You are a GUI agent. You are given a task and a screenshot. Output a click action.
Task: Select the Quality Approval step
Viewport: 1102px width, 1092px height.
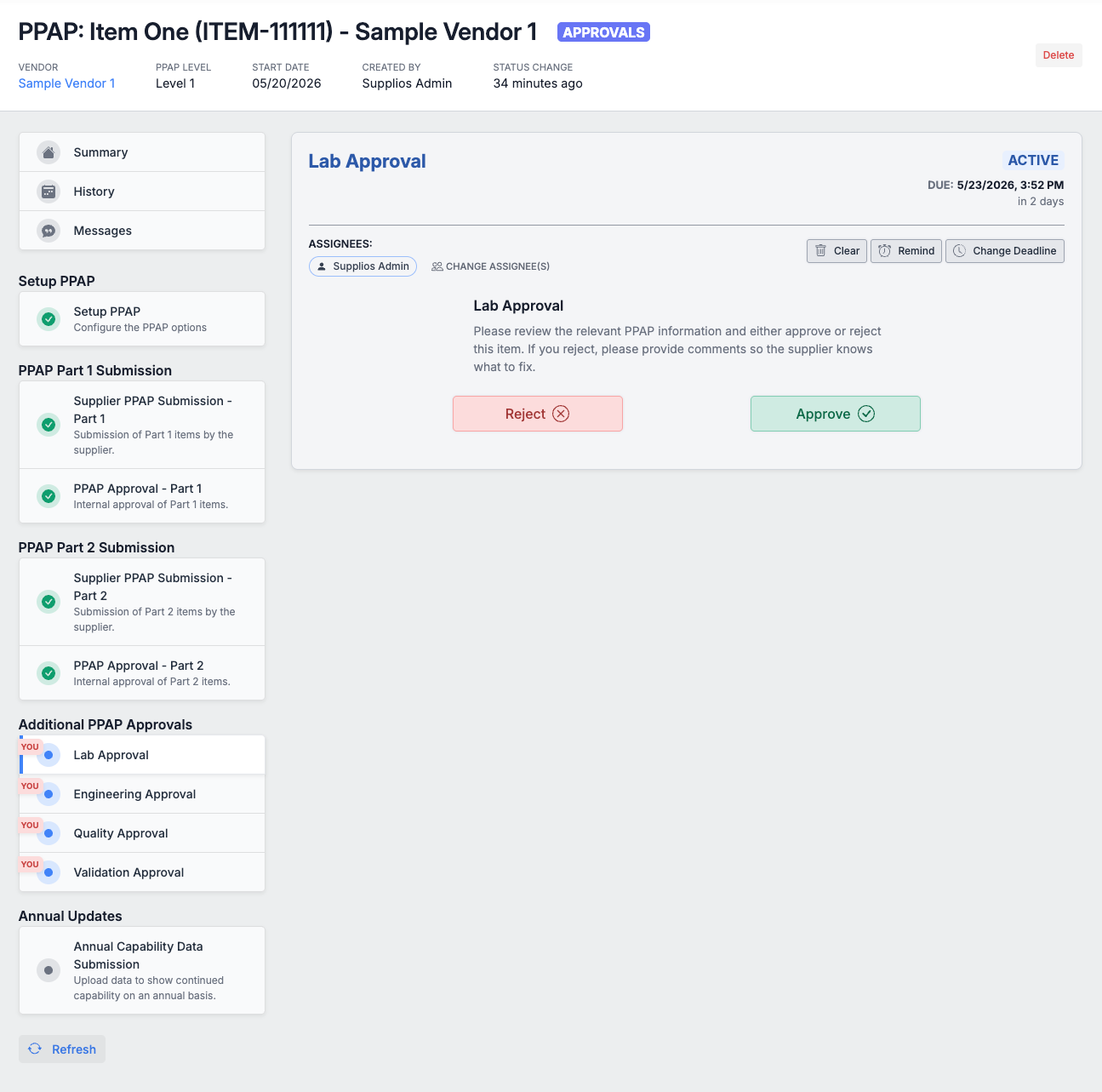(x=142, y=833)
